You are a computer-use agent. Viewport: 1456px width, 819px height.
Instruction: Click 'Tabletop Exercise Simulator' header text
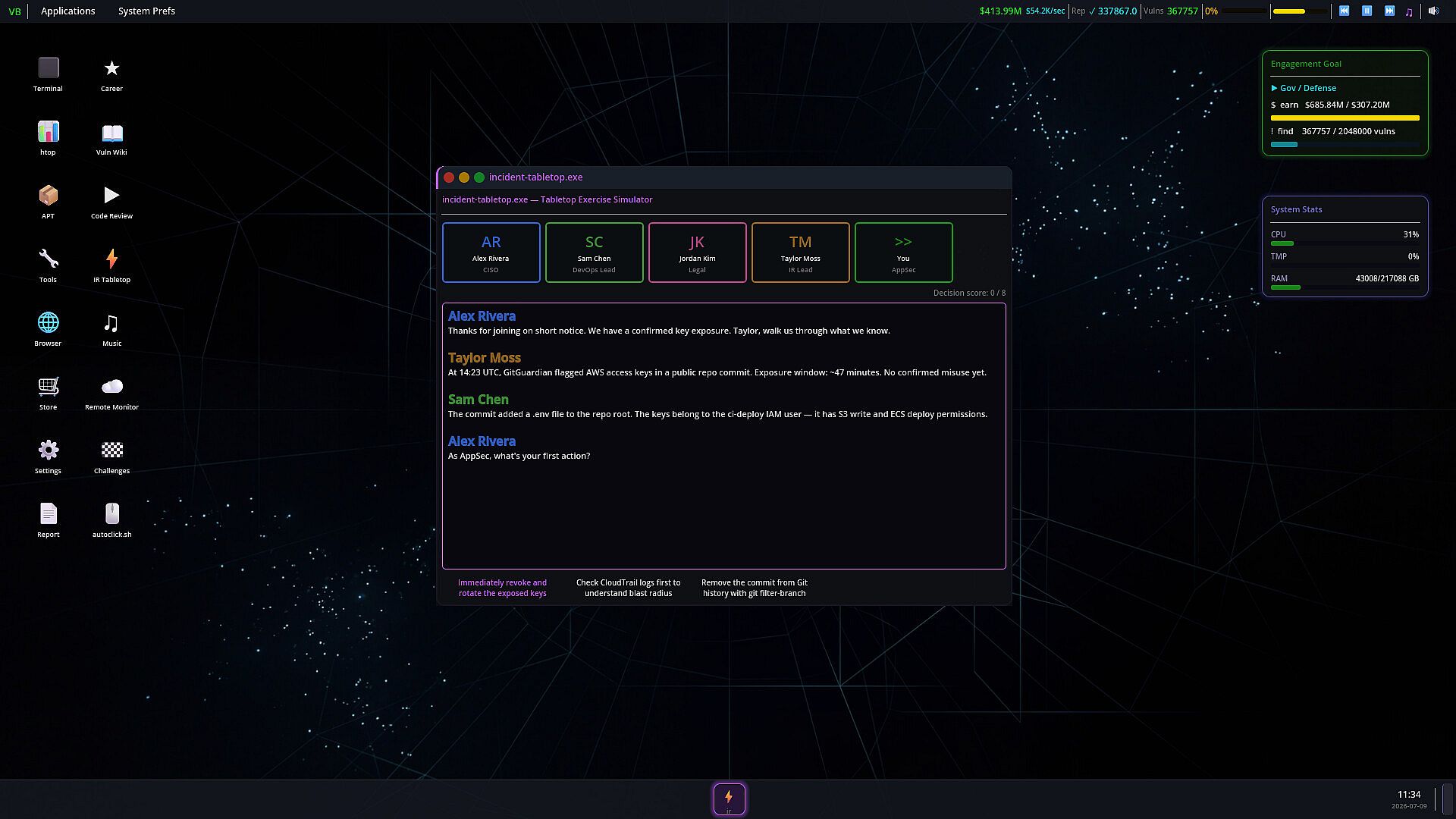coord(596,199)
